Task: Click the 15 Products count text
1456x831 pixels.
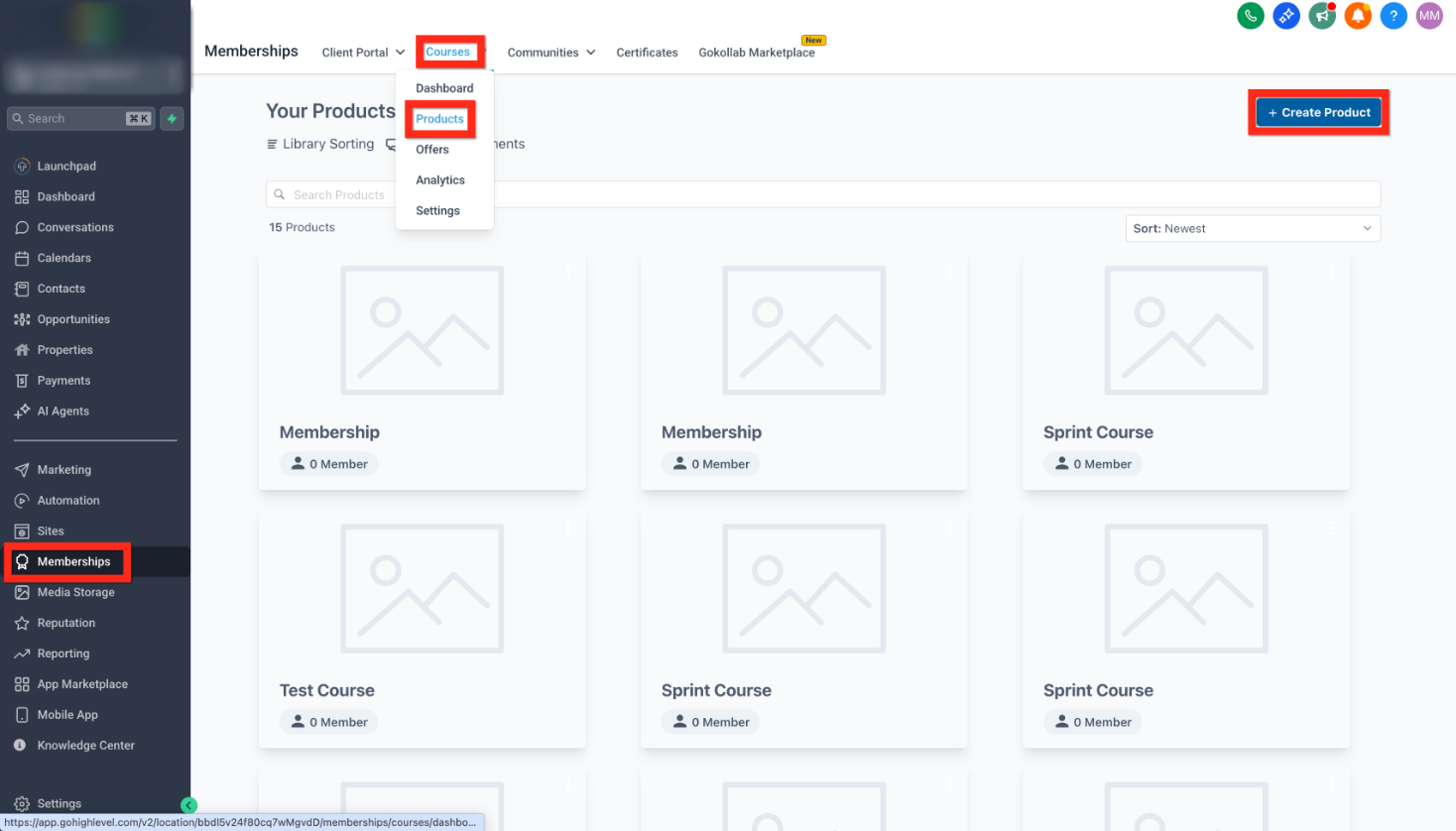Action: [302, 227]
